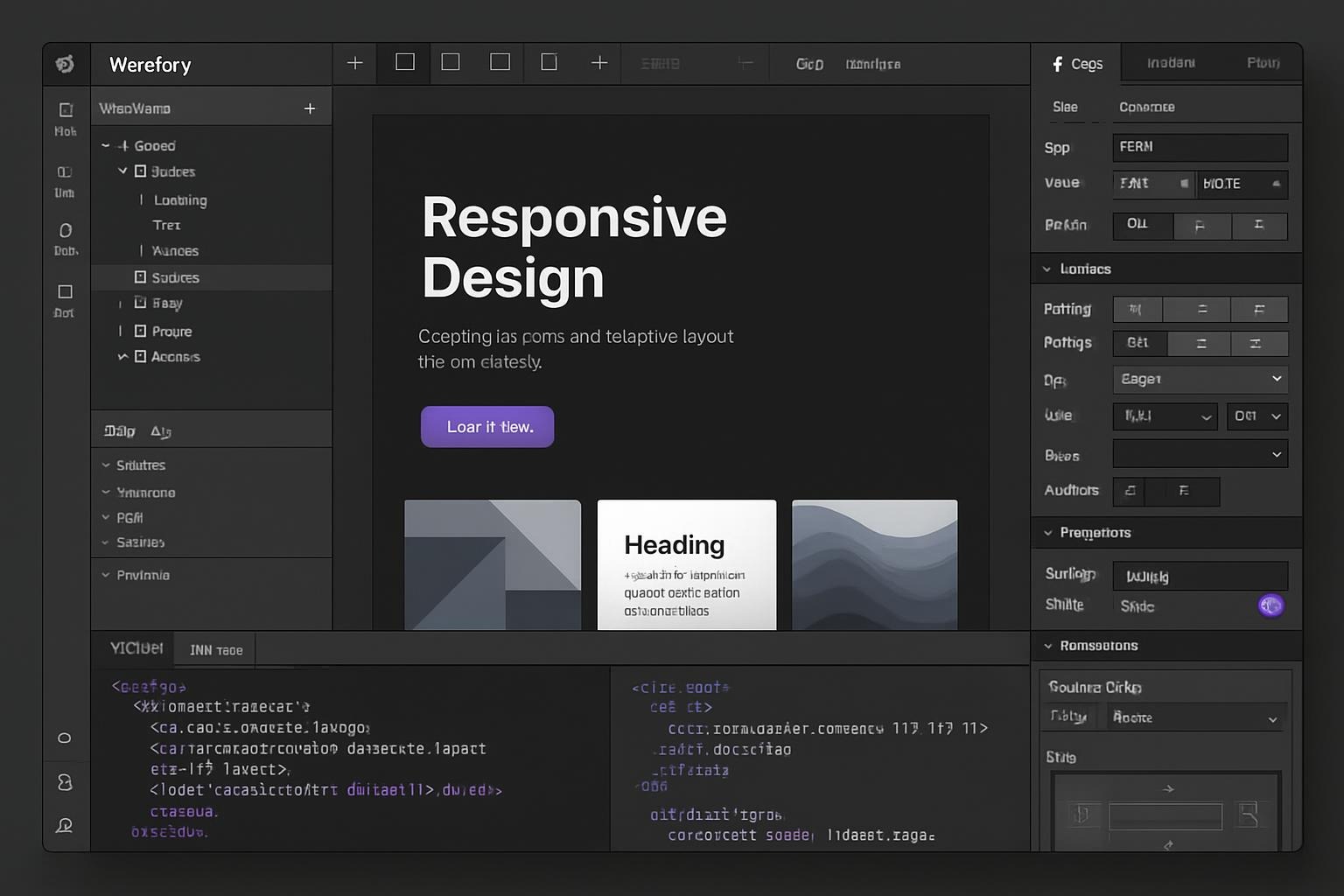
Task: Collapse the Lontacs section
Action: pyautogui.click(x=1047, y=269)
